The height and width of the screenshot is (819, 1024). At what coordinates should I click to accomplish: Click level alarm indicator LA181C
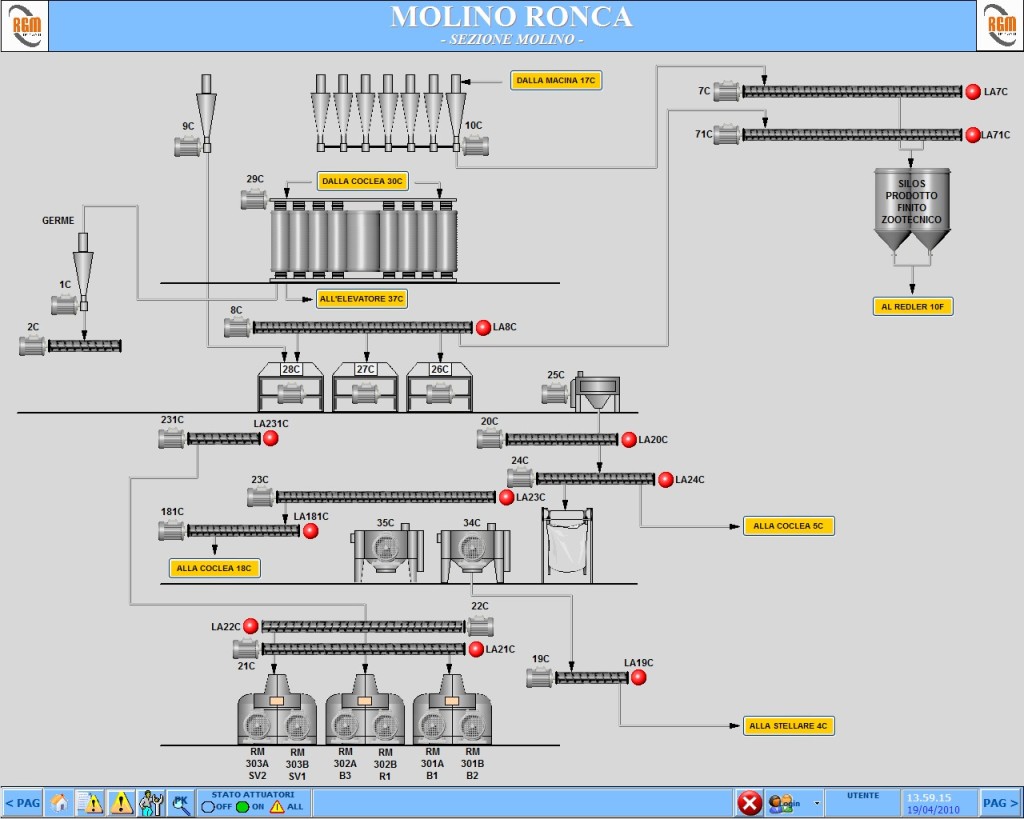(311, 531)
